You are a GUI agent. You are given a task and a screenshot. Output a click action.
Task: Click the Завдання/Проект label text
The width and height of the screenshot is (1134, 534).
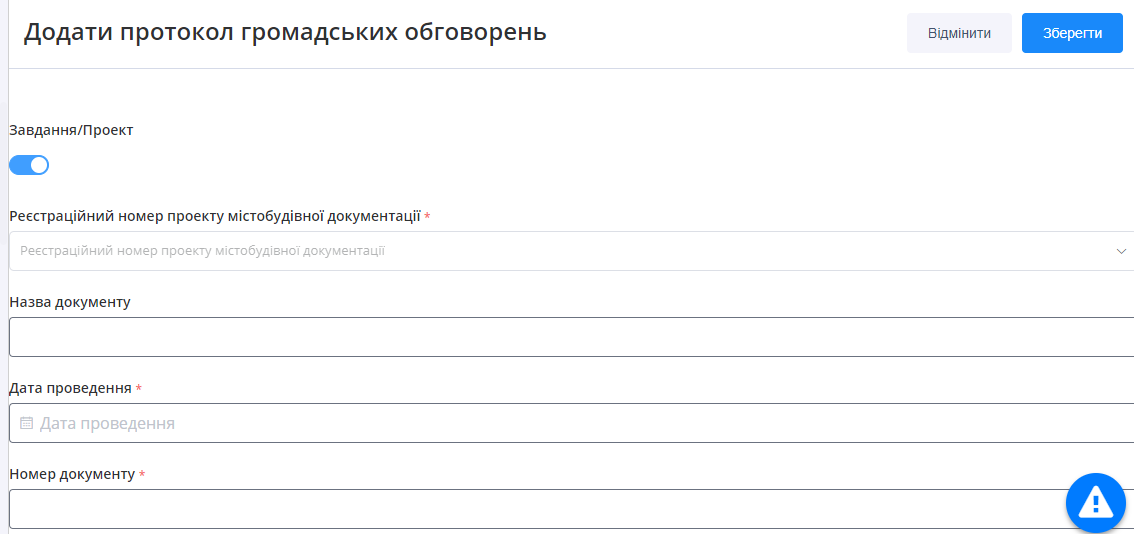point(71,130)
